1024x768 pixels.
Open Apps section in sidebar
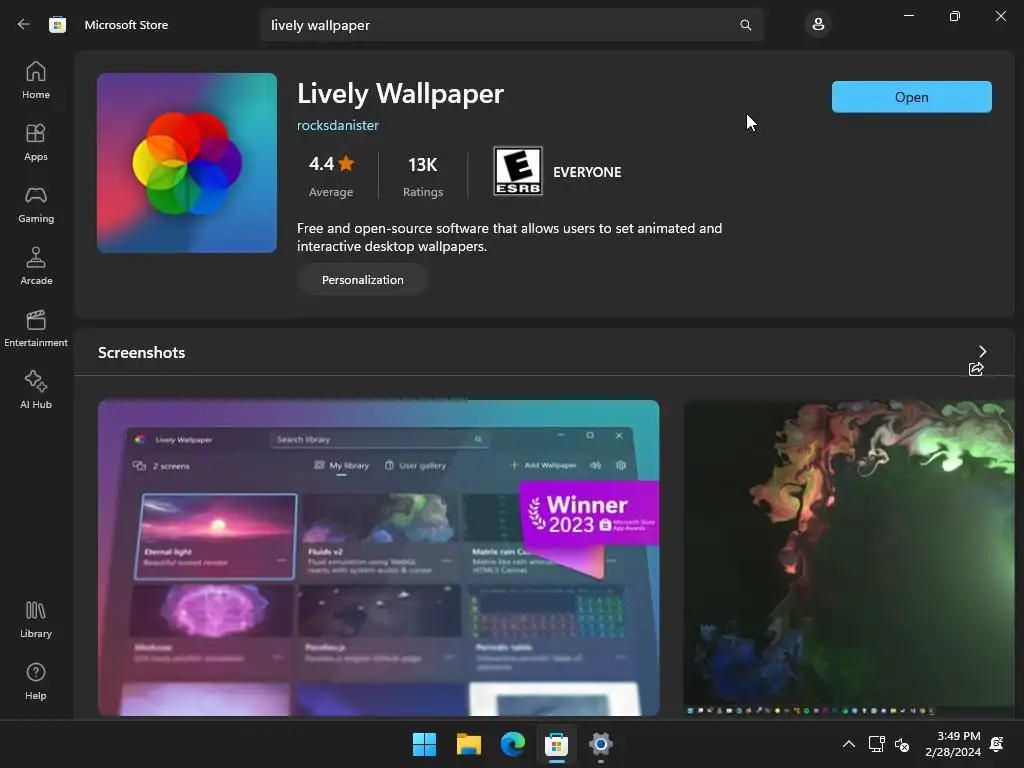(x=36, y=142)
